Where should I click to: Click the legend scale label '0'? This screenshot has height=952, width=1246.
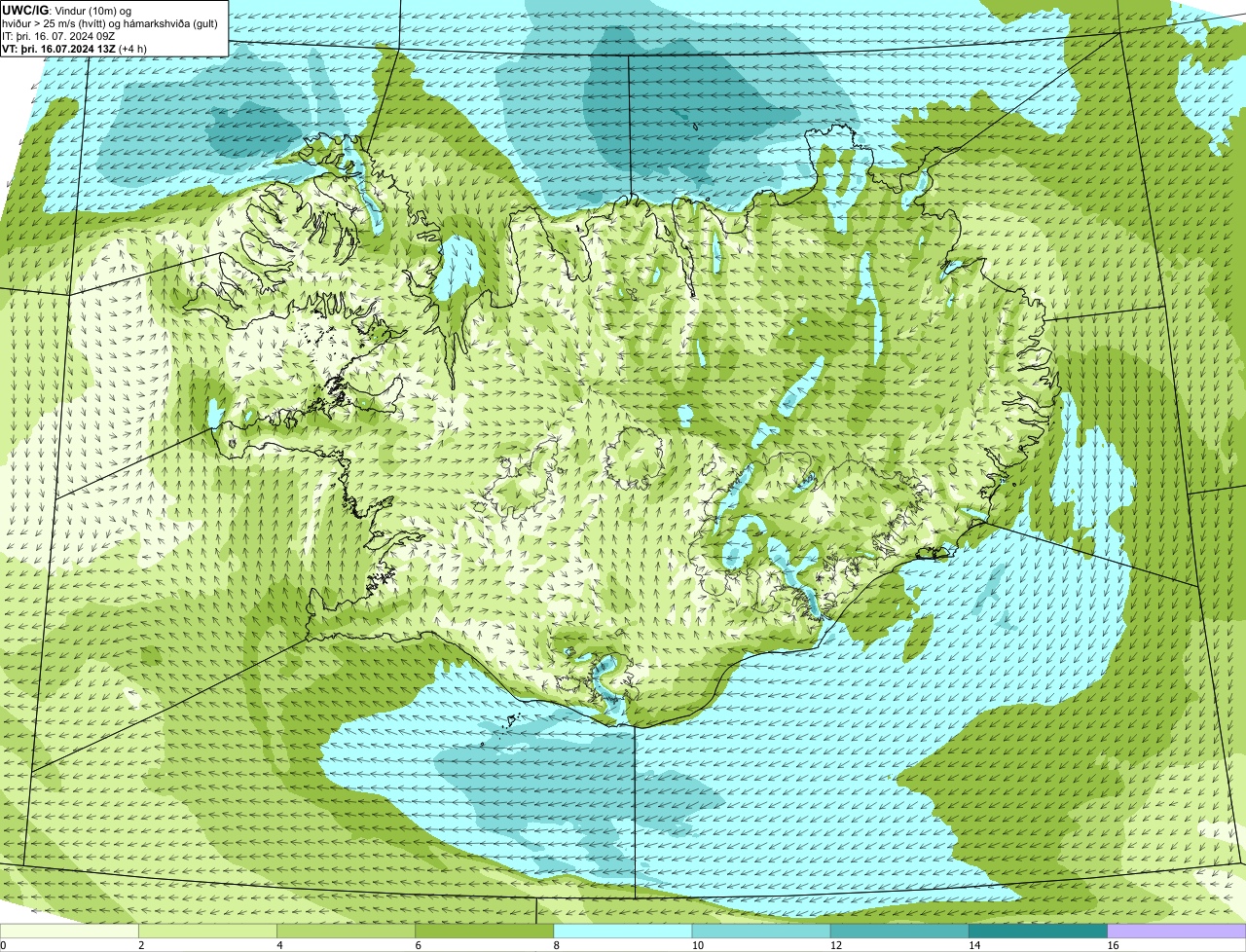point(3,945)
